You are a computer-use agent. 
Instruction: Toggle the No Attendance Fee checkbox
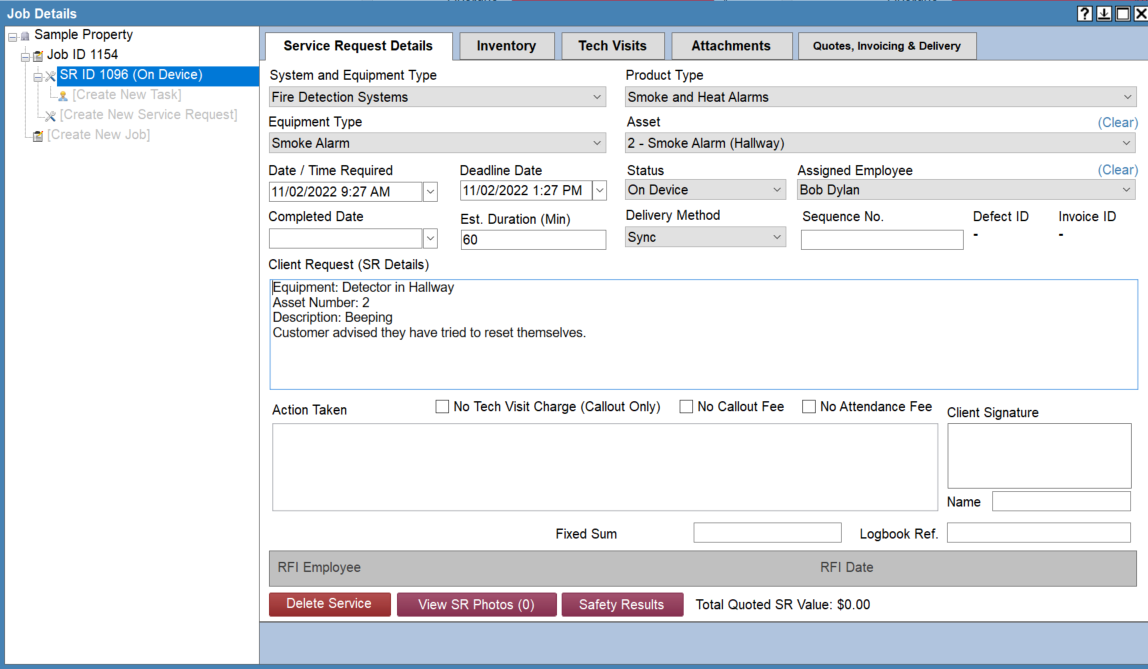click(809, 406)
